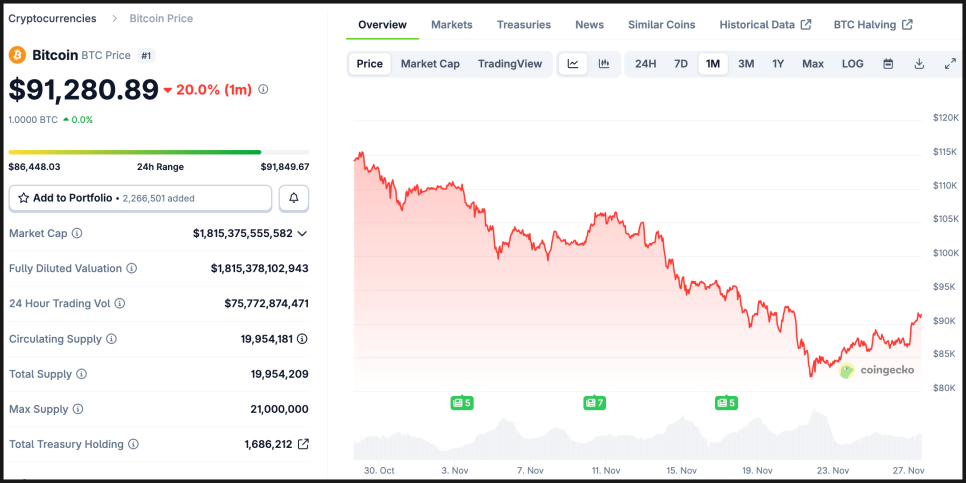Click Add to Portfolio button
Screen dimensions: 966x483
[x=140, y=198]
